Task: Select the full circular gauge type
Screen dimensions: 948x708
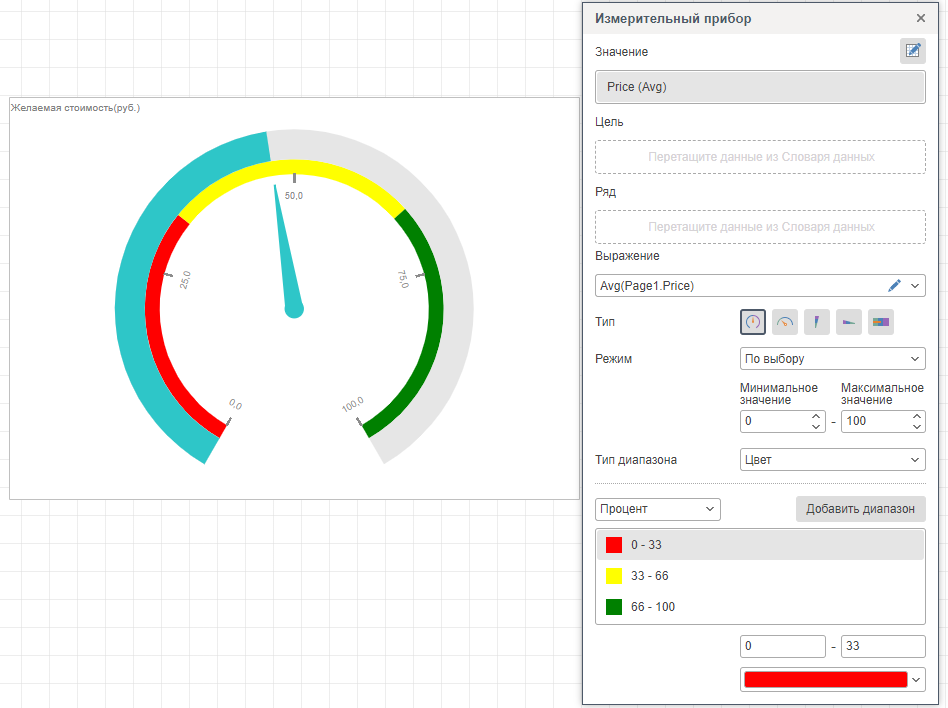Action: (x=753, y=322)
